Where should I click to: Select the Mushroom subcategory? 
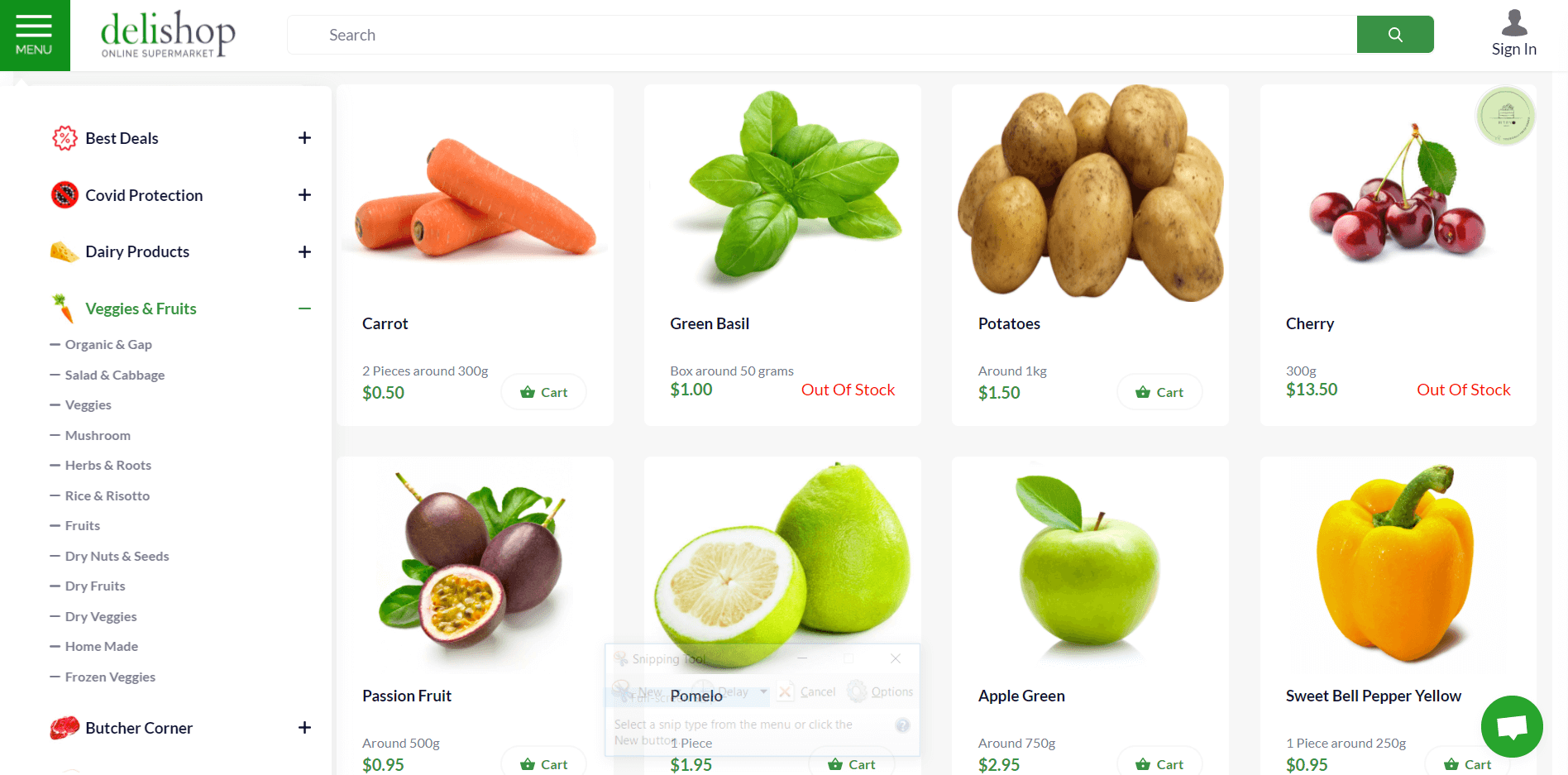tap(98, 435)
